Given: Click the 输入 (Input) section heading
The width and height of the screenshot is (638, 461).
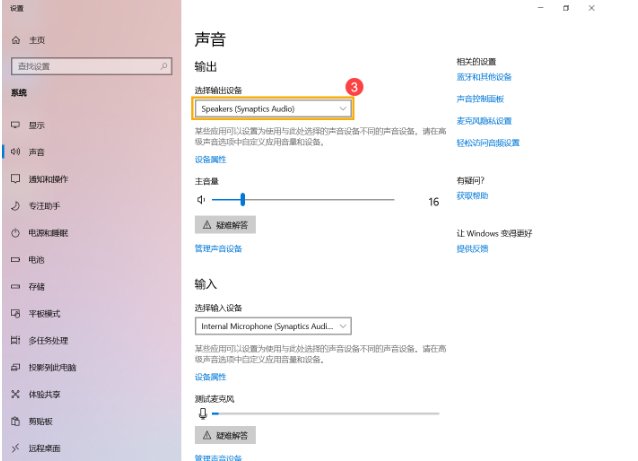Looking at the screenshot, I should tap(206, 284).
